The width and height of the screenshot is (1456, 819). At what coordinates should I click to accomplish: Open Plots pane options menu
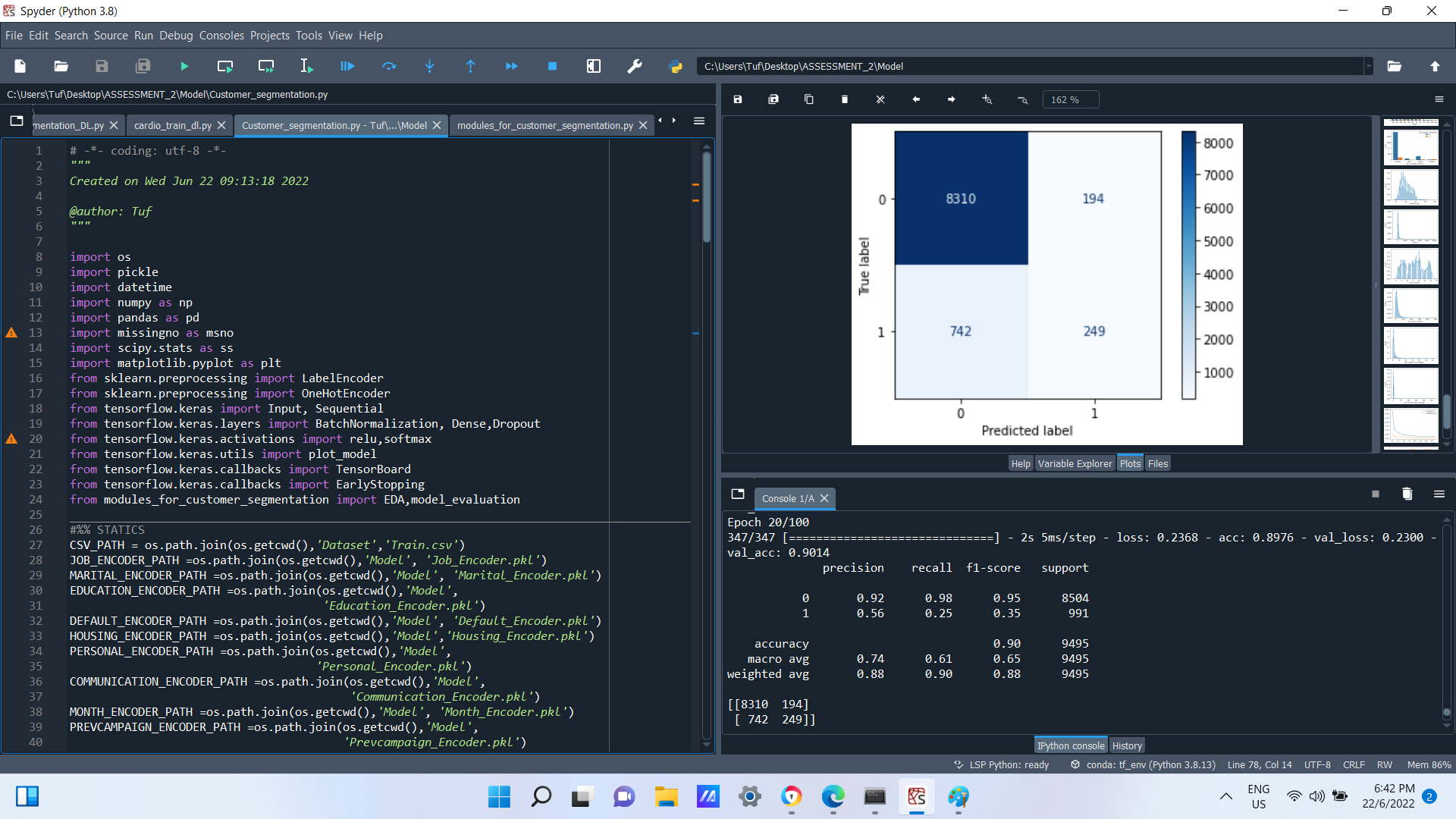pos(1439,99)
